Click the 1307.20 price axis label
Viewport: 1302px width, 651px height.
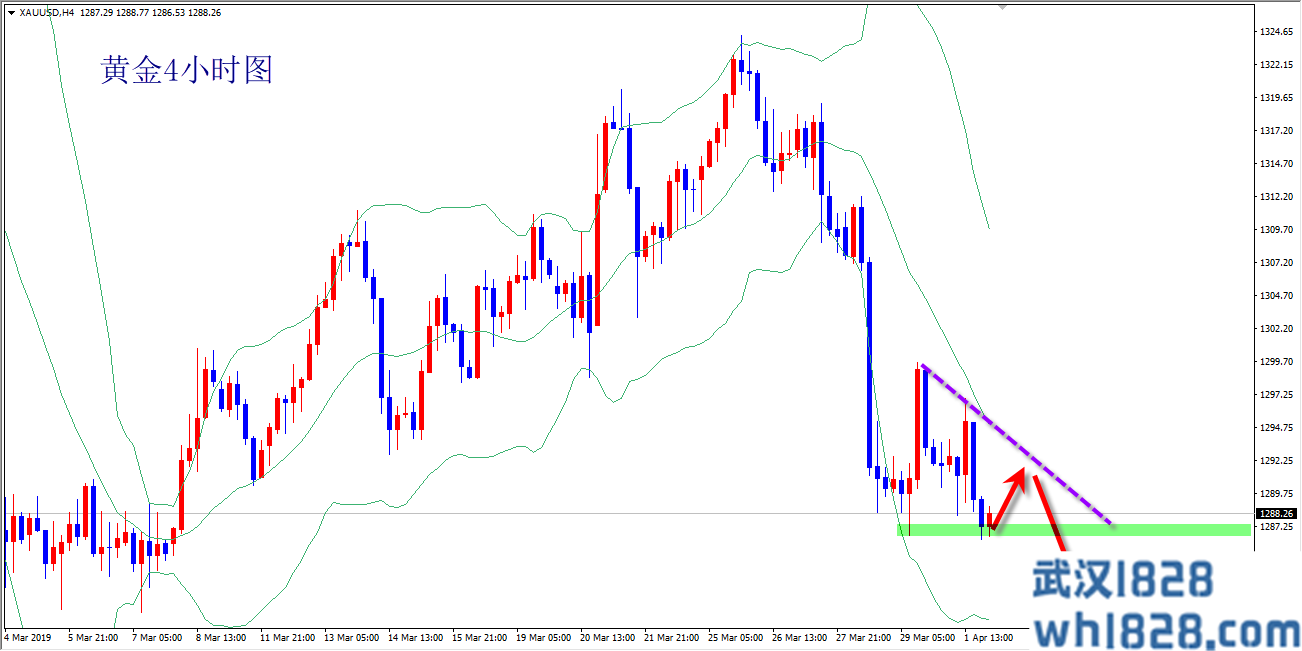pos(1276,263)
